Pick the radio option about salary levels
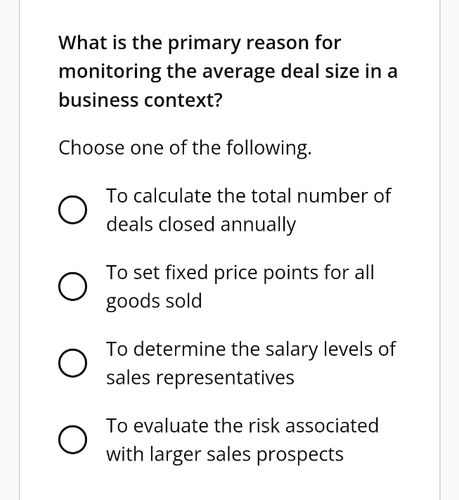The image size is (459, 500). coord(73,363)
